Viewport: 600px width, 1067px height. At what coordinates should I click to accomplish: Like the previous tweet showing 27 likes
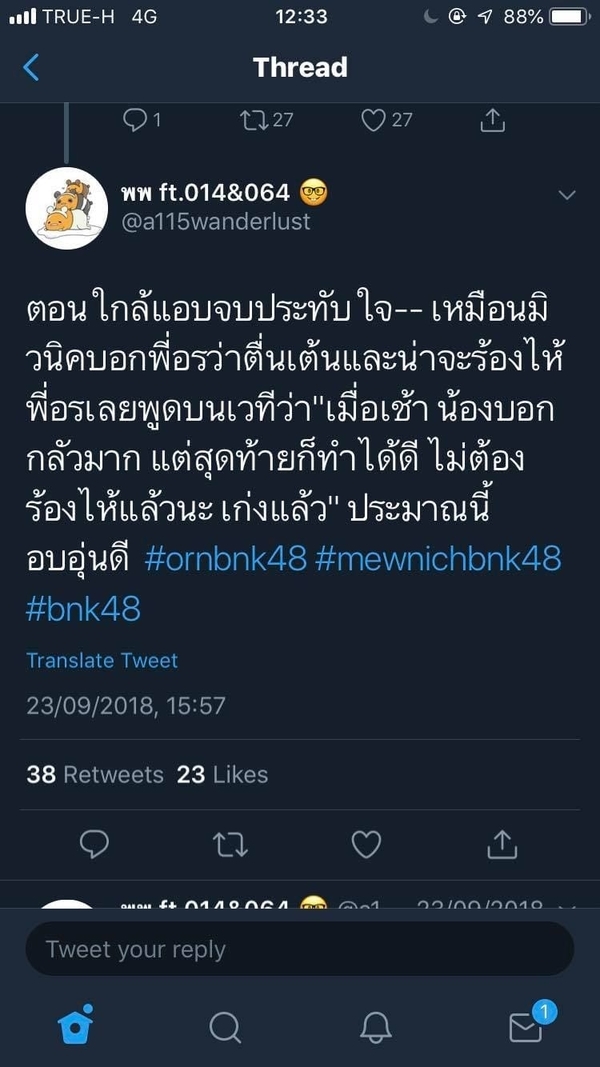pyautogui.click(x=386, y=120)
